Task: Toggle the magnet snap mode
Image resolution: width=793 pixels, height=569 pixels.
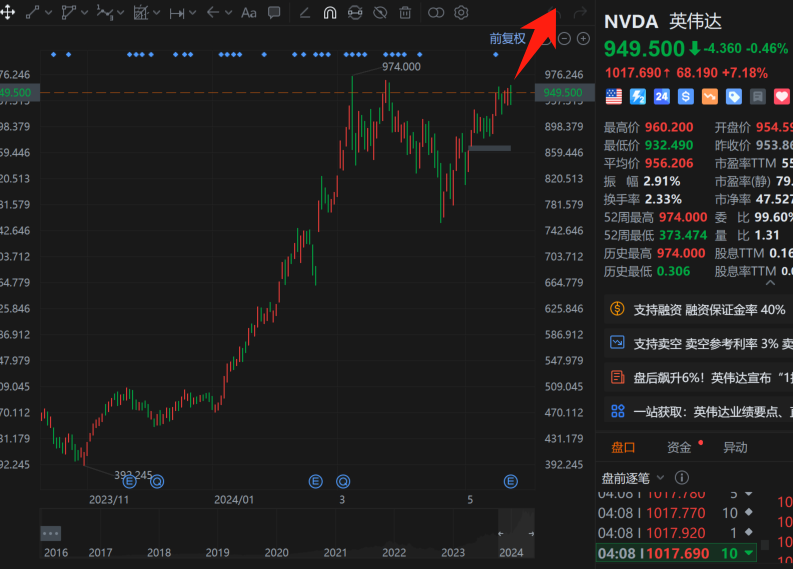Action: 330,13
